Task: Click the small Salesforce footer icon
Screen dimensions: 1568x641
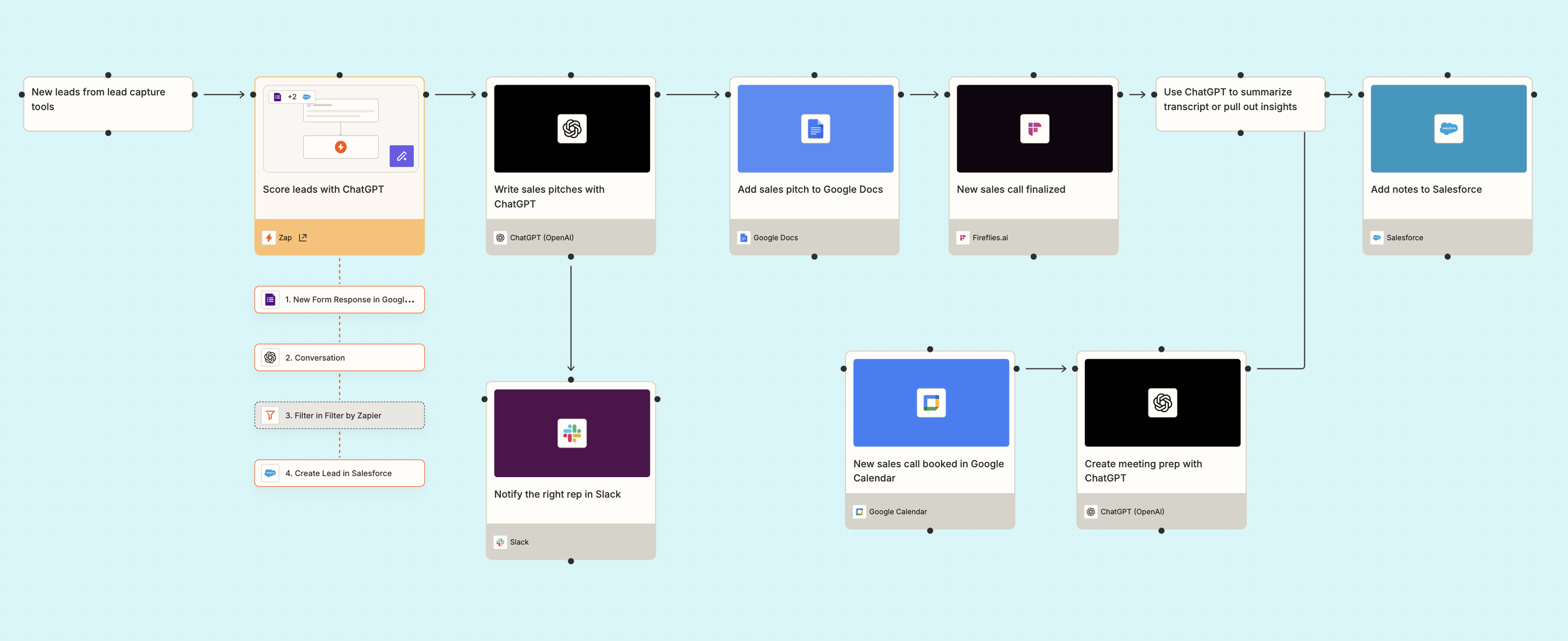Action: coord(1377,237)
